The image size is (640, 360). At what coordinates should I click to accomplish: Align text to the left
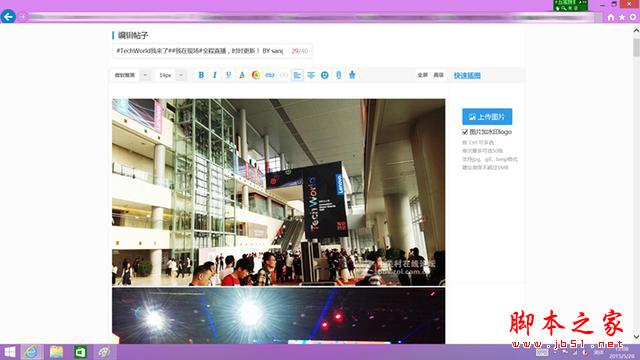297,75
